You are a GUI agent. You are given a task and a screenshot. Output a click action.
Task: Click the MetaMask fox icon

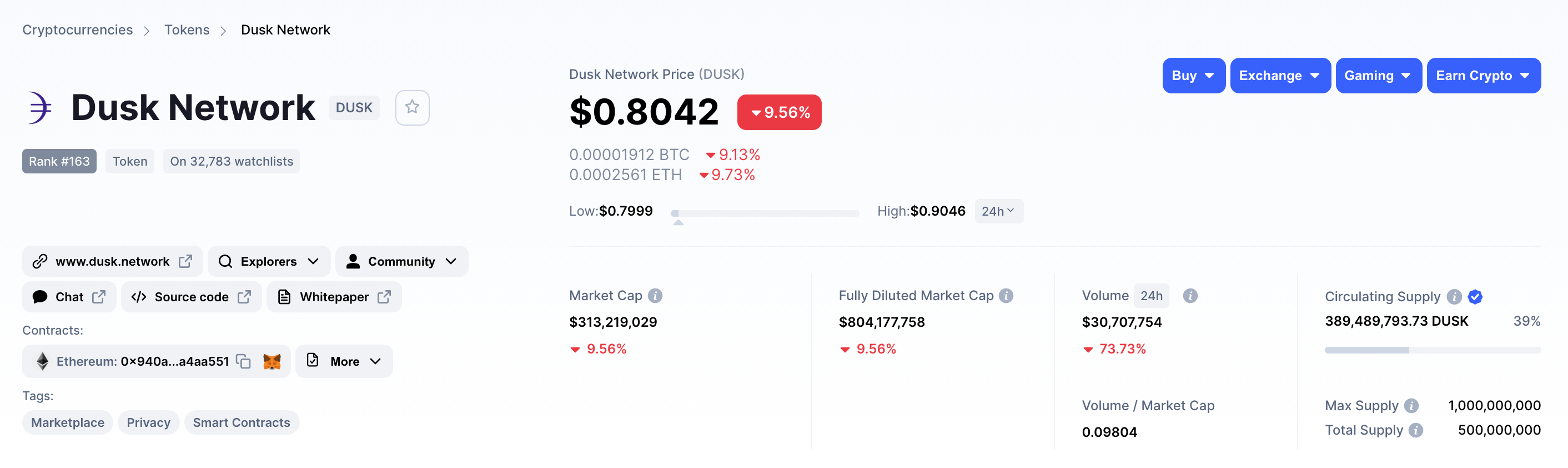coord(272,361)
